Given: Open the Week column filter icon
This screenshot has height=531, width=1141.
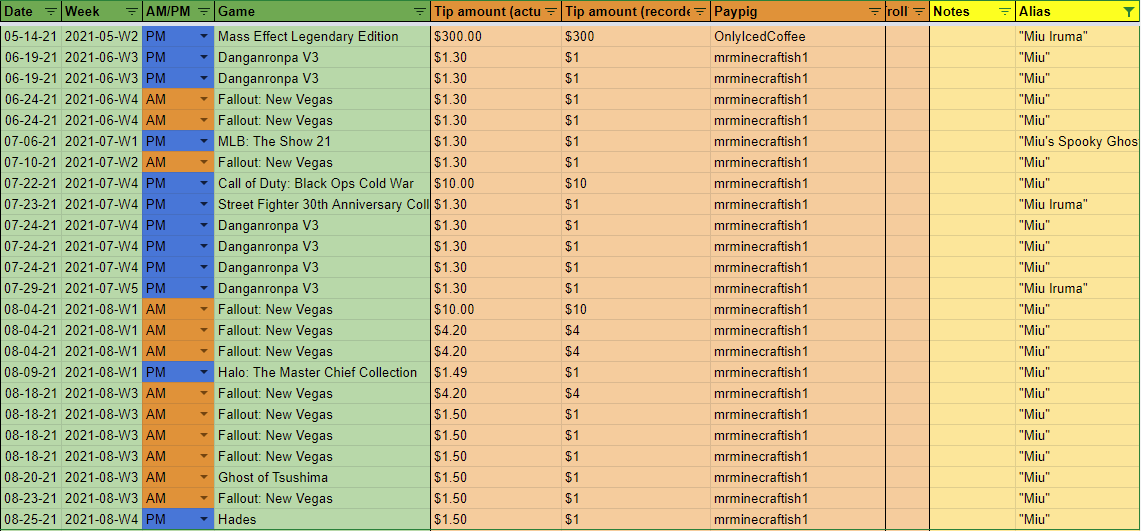Looking at the screenshot, I should (x=131, y=12).
